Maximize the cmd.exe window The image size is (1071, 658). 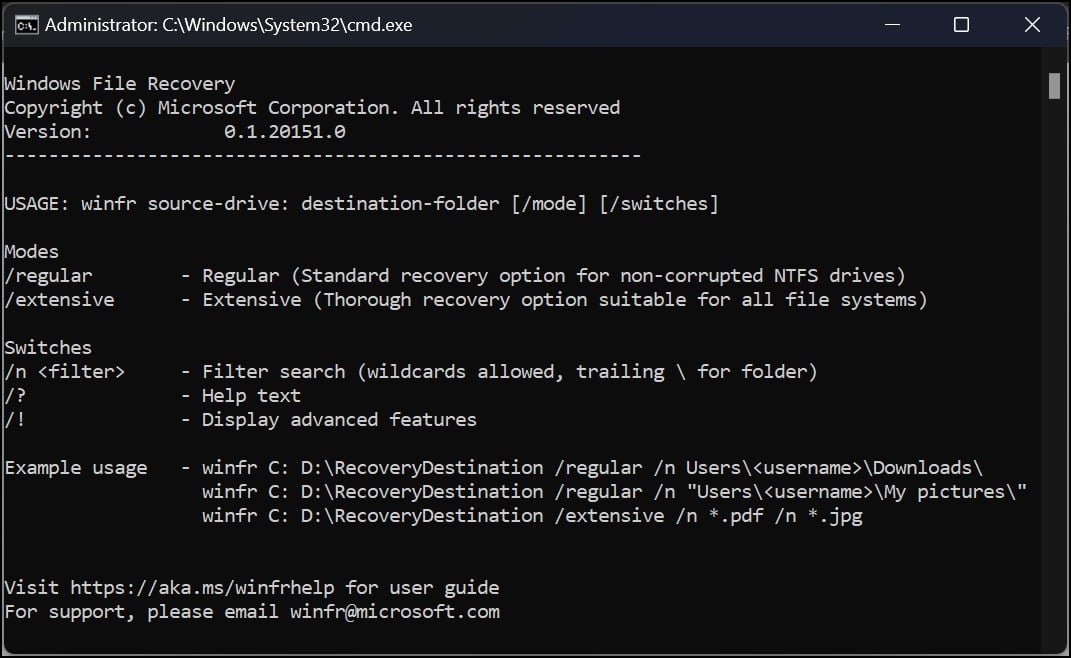click(x=961, y=25)
